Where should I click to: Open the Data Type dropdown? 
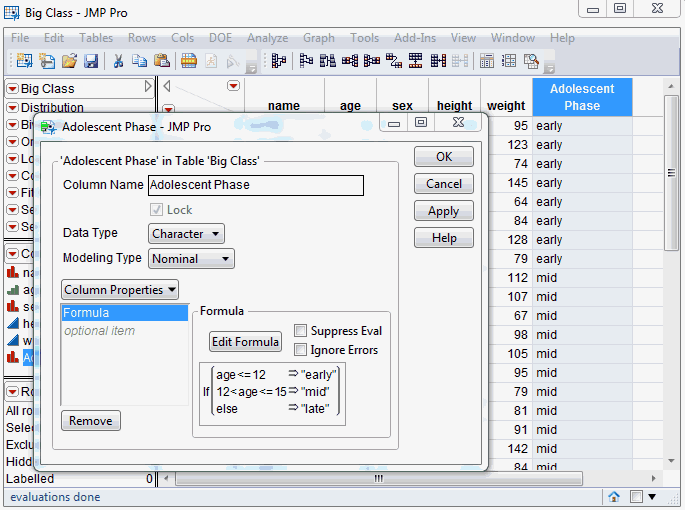186,234
